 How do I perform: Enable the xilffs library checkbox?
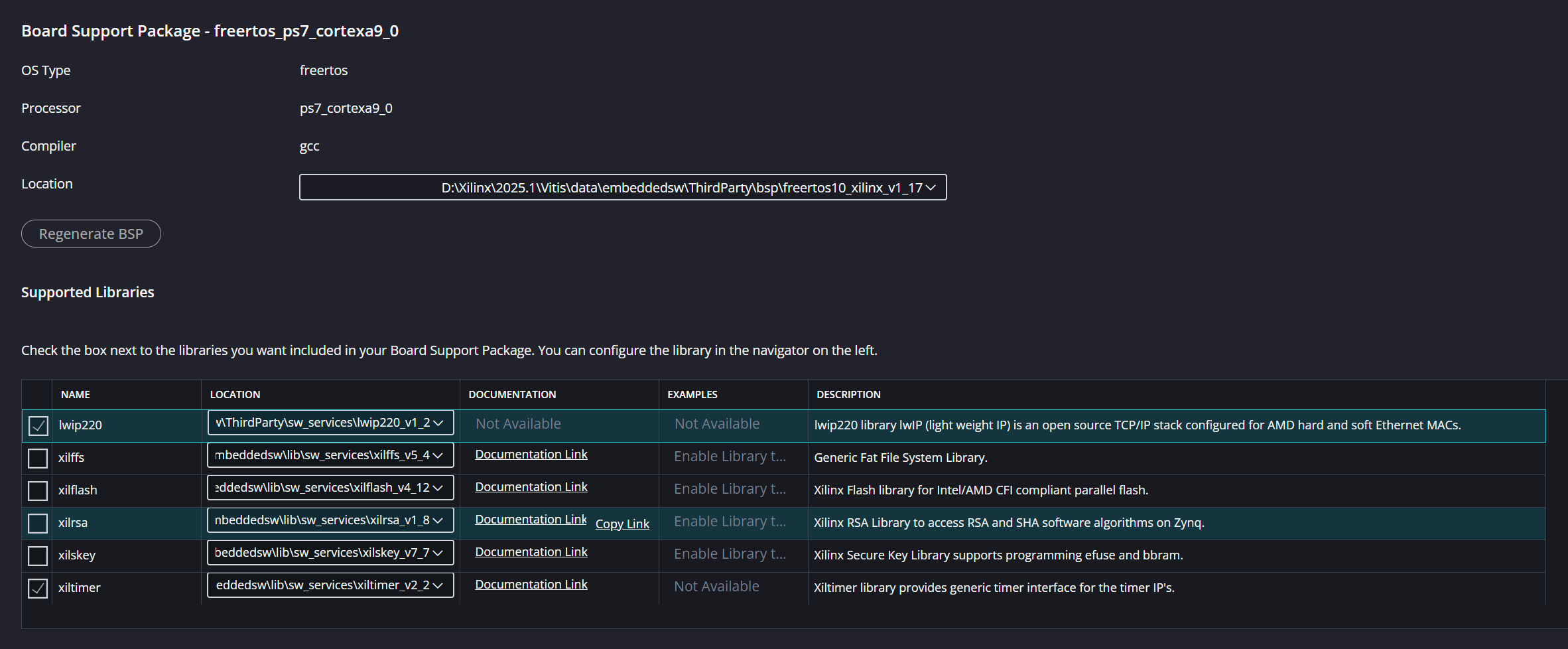coord(38,458)
